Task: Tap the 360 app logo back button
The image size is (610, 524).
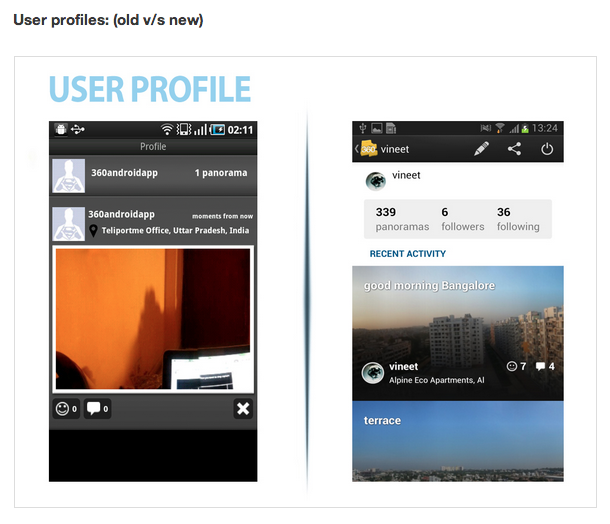Action: coord(368,149)
